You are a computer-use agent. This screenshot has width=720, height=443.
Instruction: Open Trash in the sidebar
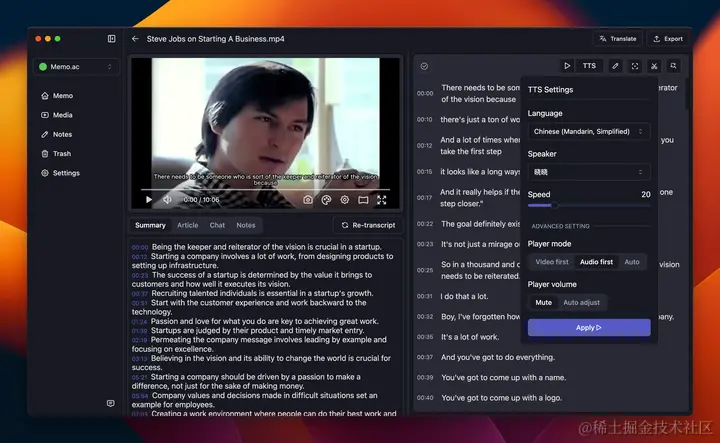(x=57, y=153)
